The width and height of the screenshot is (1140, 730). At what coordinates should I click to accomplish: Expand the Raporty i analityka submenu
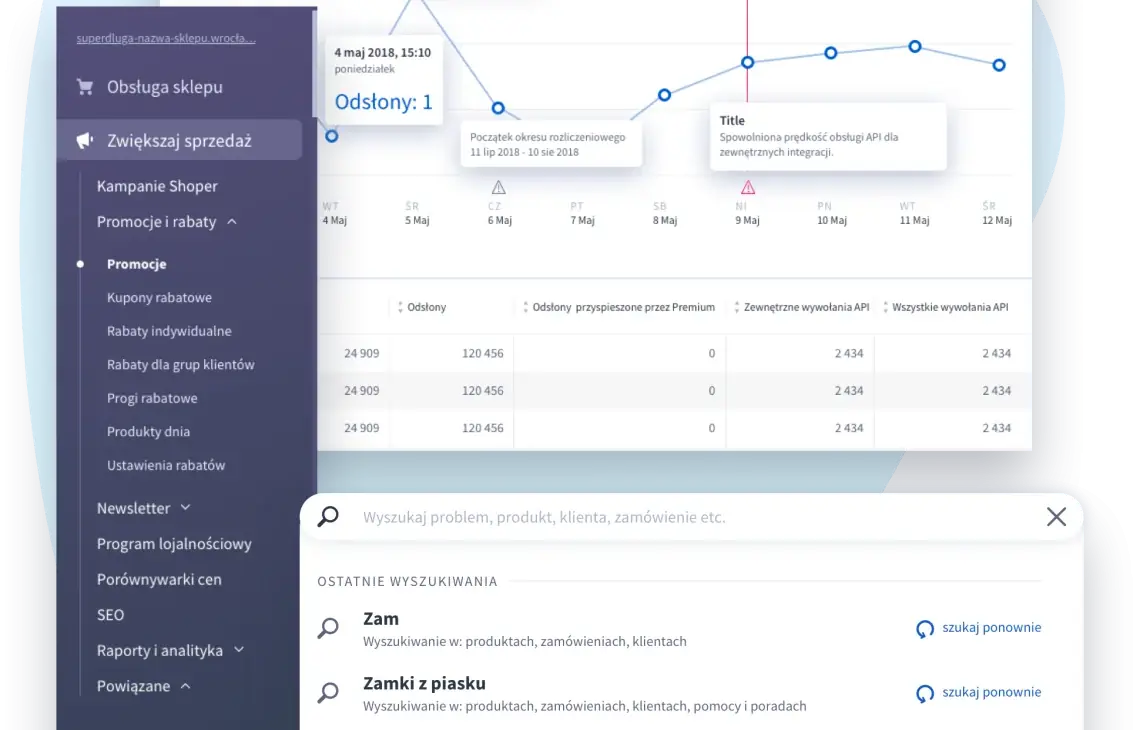pyautogui.click(x=239, y=649)
